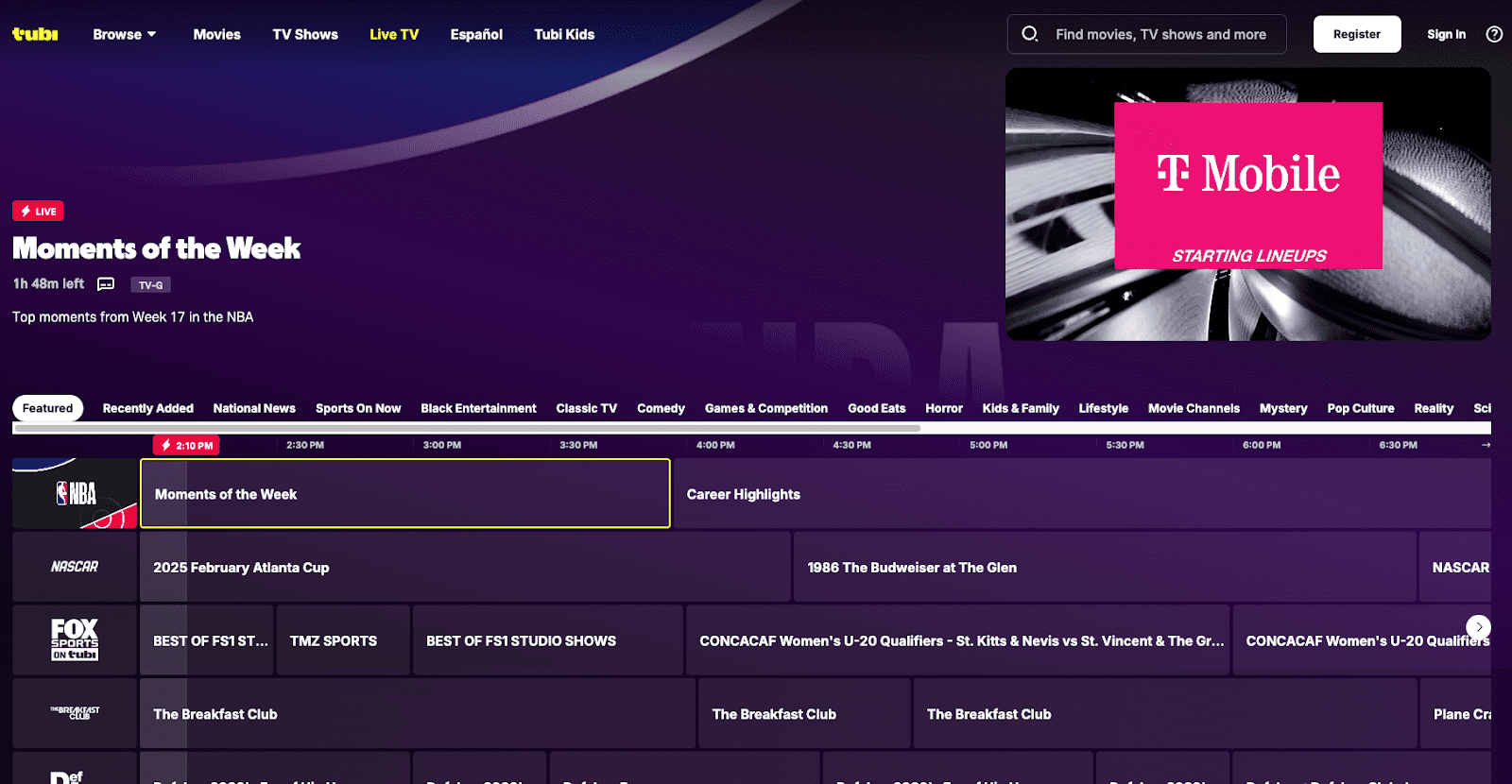1512x784 pixels.
Task: Click the Tubi logo
Action: [x=35, y=34]
